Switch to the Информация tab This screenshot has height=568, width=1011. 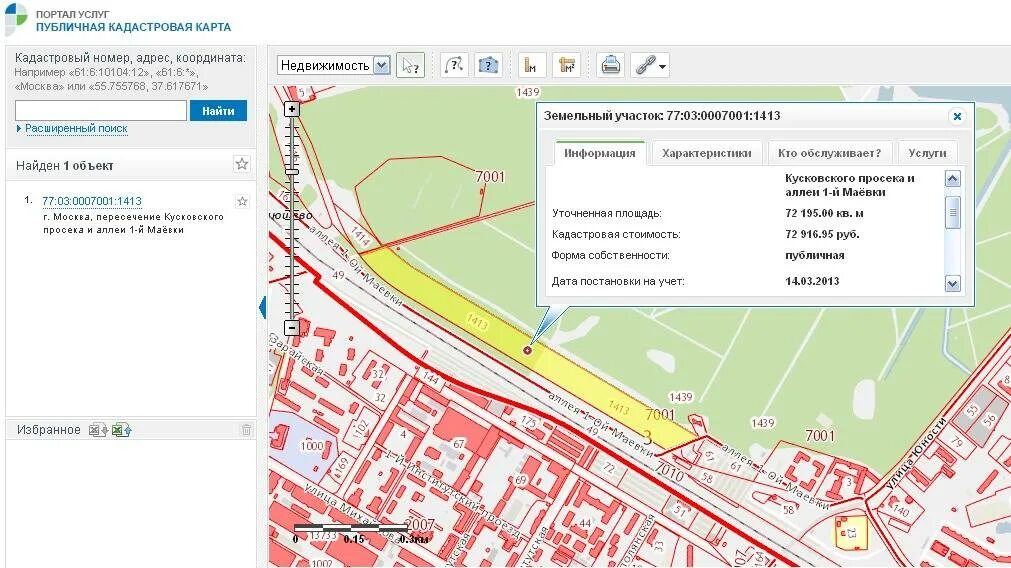coord(600,153)
